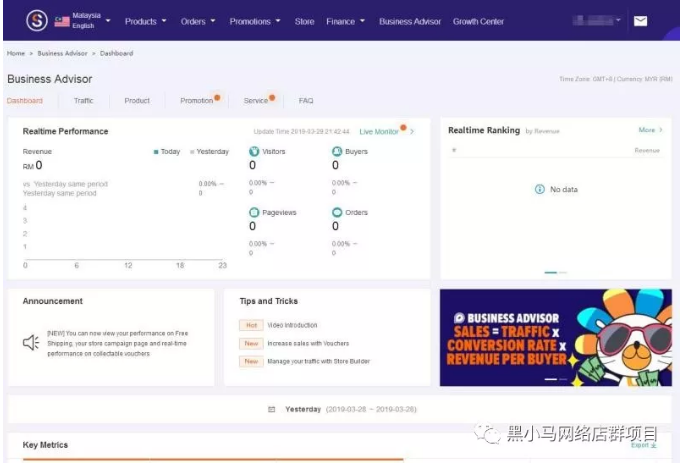Viewport: 681px width, 472px height.
Task: Switch to the Traffic tab
Action: [83, 101]
